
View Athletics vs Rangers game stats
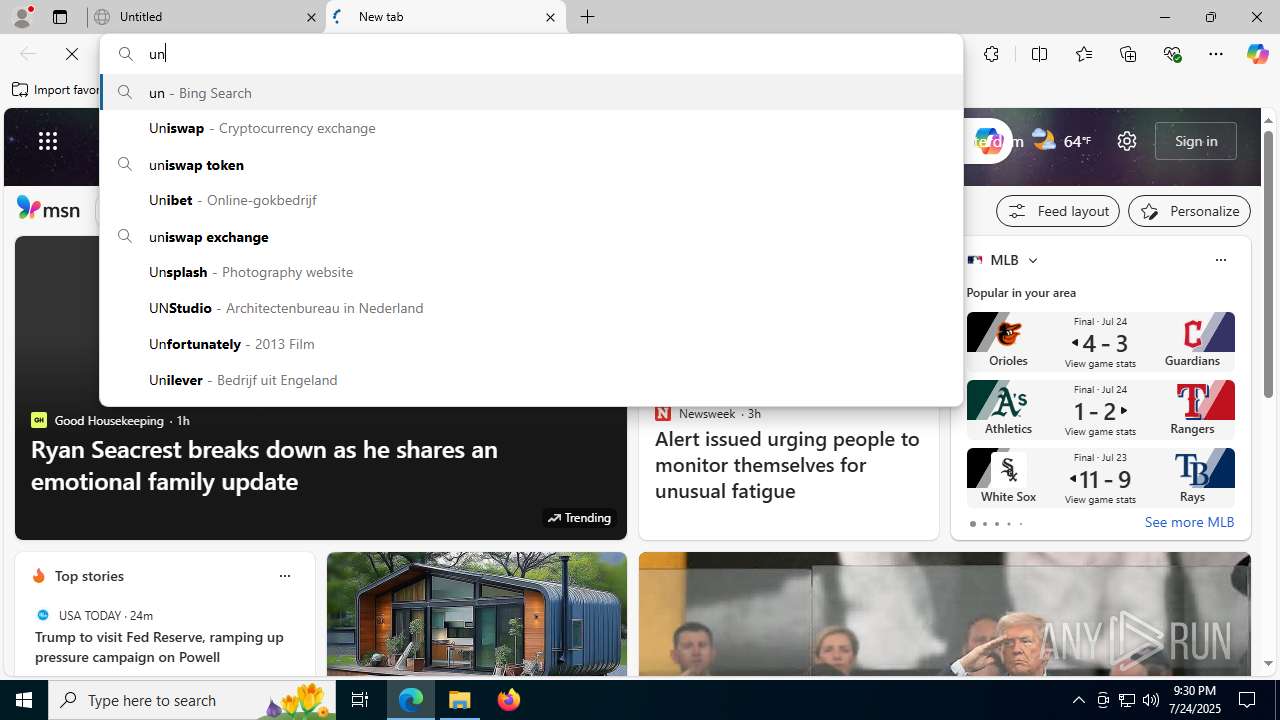pyautogui.click(x=1100, y=409)
